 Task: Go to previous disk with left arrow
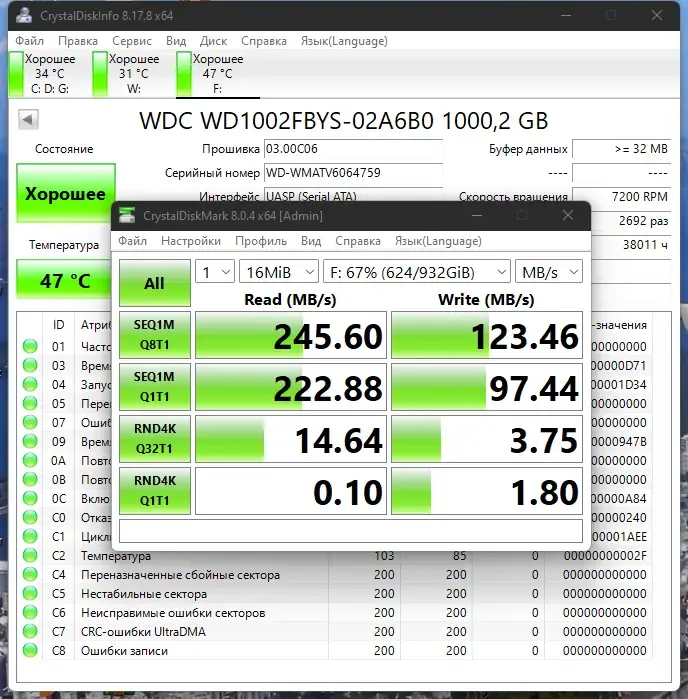[28, 119]
